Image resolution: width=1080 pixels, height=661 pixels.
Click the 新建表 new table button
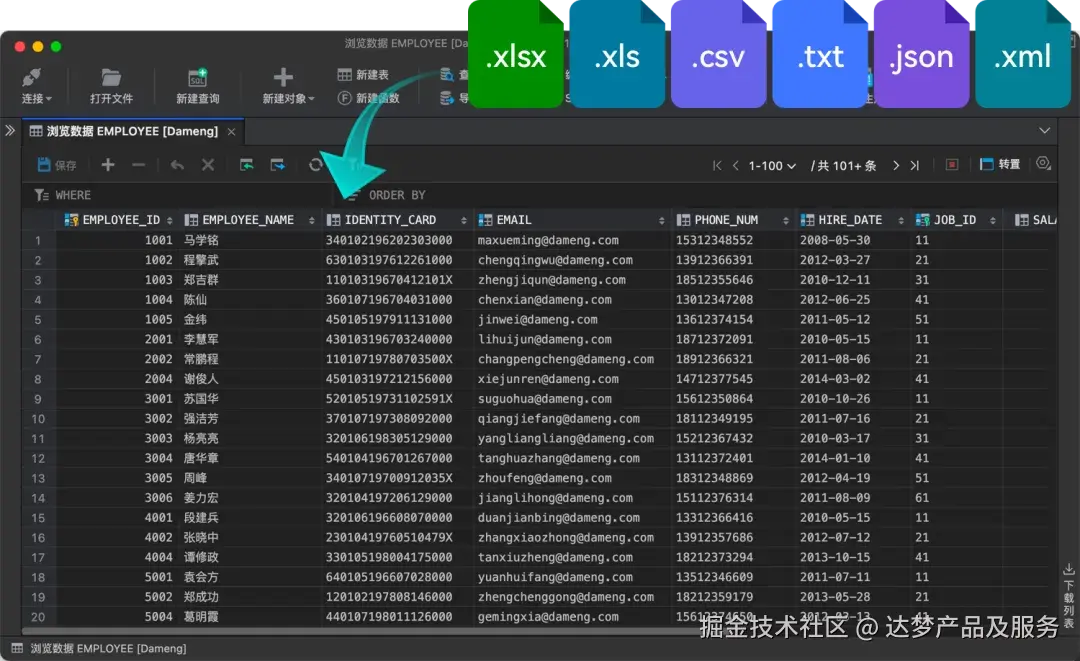pyautogui.click(x=363, y=74)
